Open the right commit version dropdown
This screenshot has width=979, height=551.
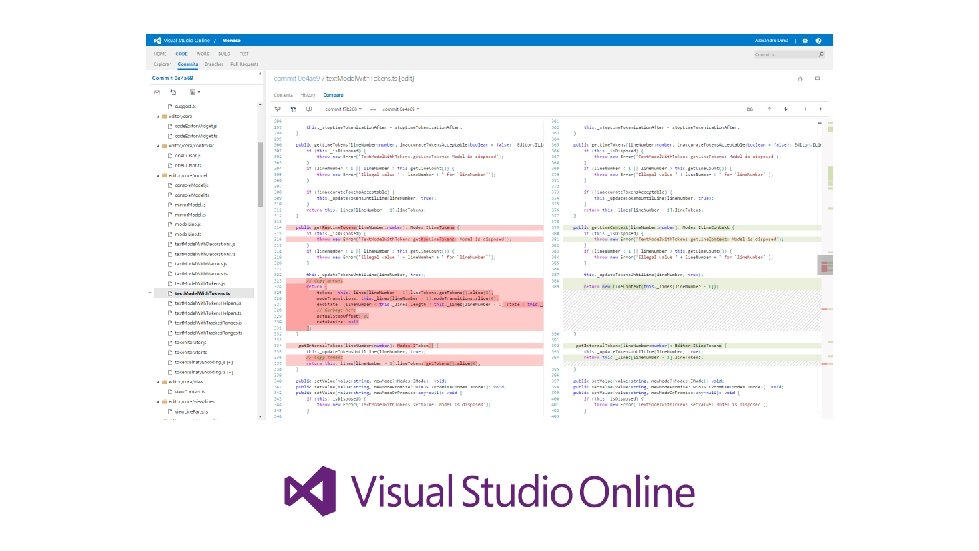(401, 109)
